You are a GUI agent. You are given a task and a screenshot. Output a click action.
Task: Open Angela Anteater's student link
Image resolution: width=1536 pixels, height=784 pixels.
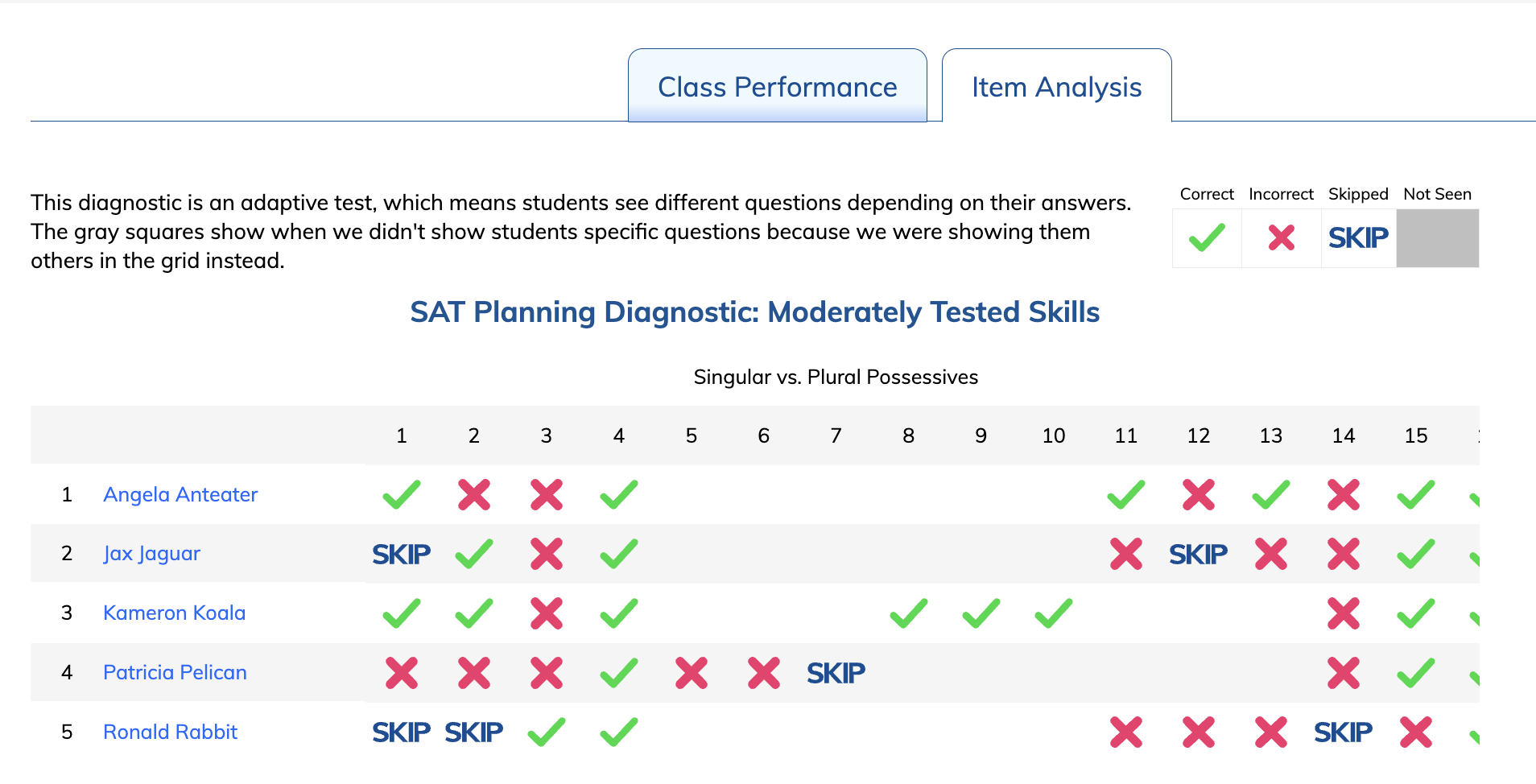tap(180, 494)
